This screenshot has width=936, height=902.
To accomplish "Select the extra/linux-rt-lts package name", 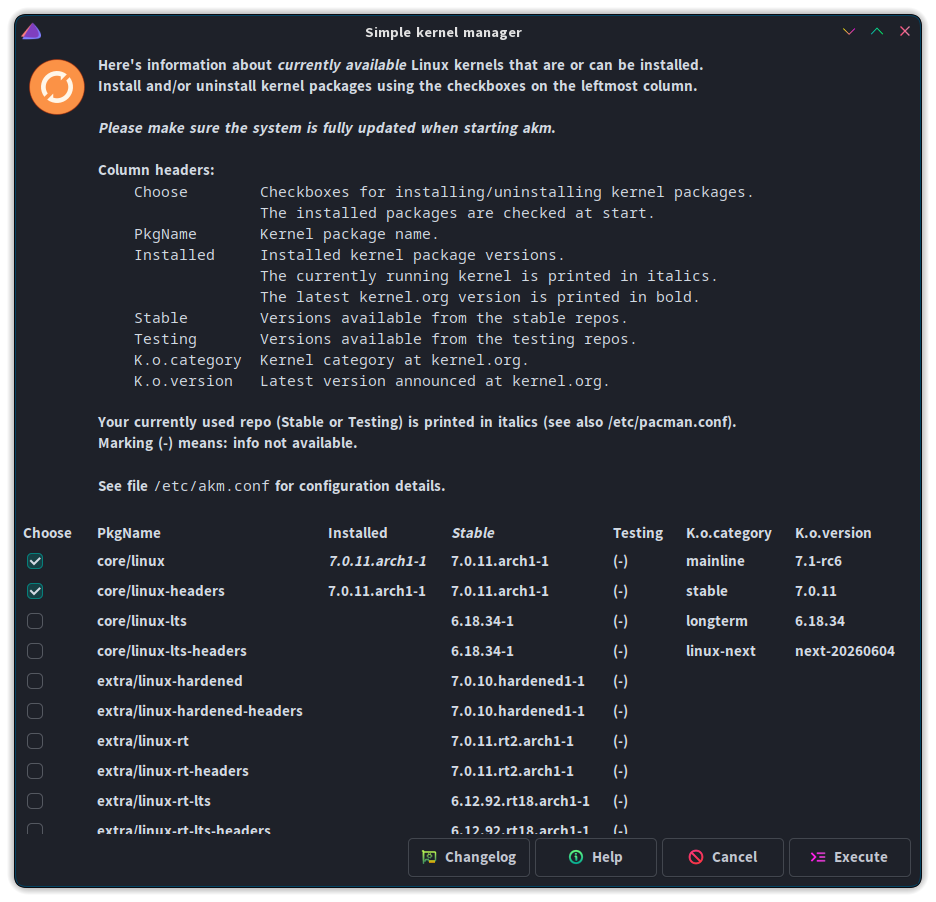I will [154, 801].
